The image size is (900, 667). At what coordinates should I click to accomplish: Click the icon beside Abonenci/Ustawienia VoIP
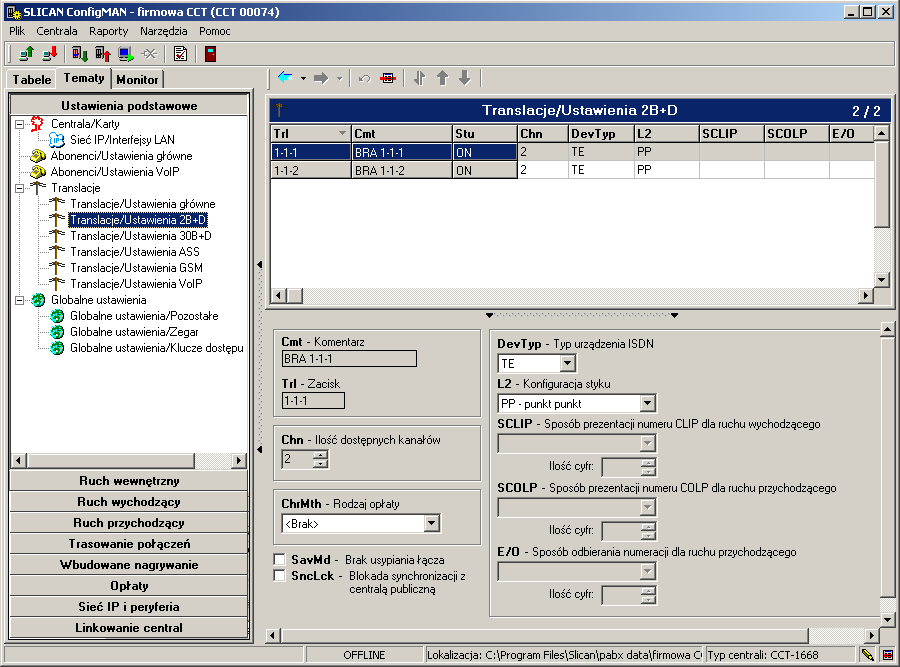click(38, 172)
